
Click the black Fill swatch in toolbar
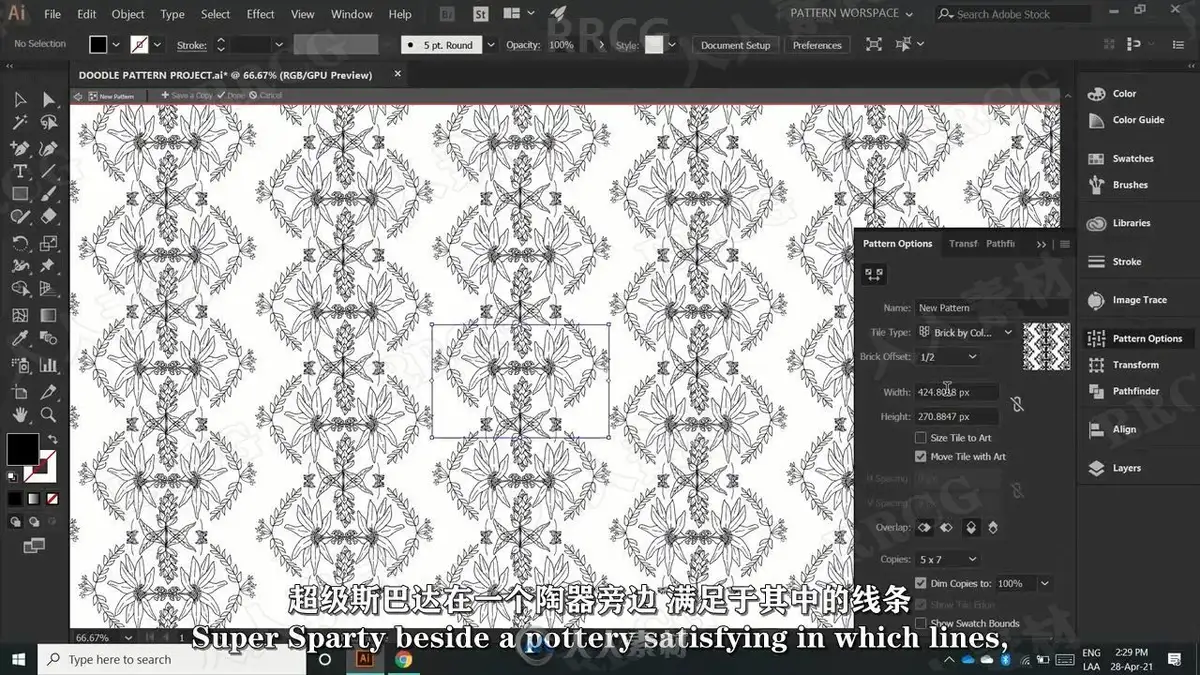point(22,450)
